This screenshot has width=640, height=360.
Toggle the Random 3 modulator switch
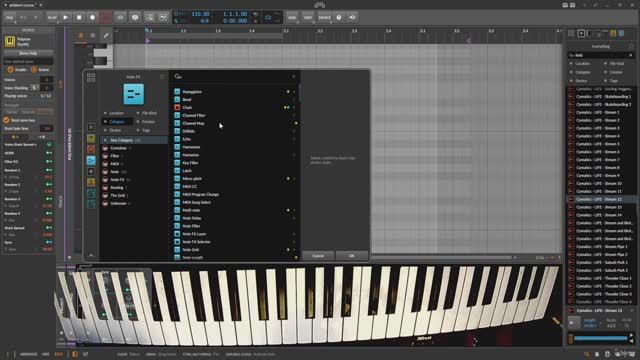click(49, 199)
